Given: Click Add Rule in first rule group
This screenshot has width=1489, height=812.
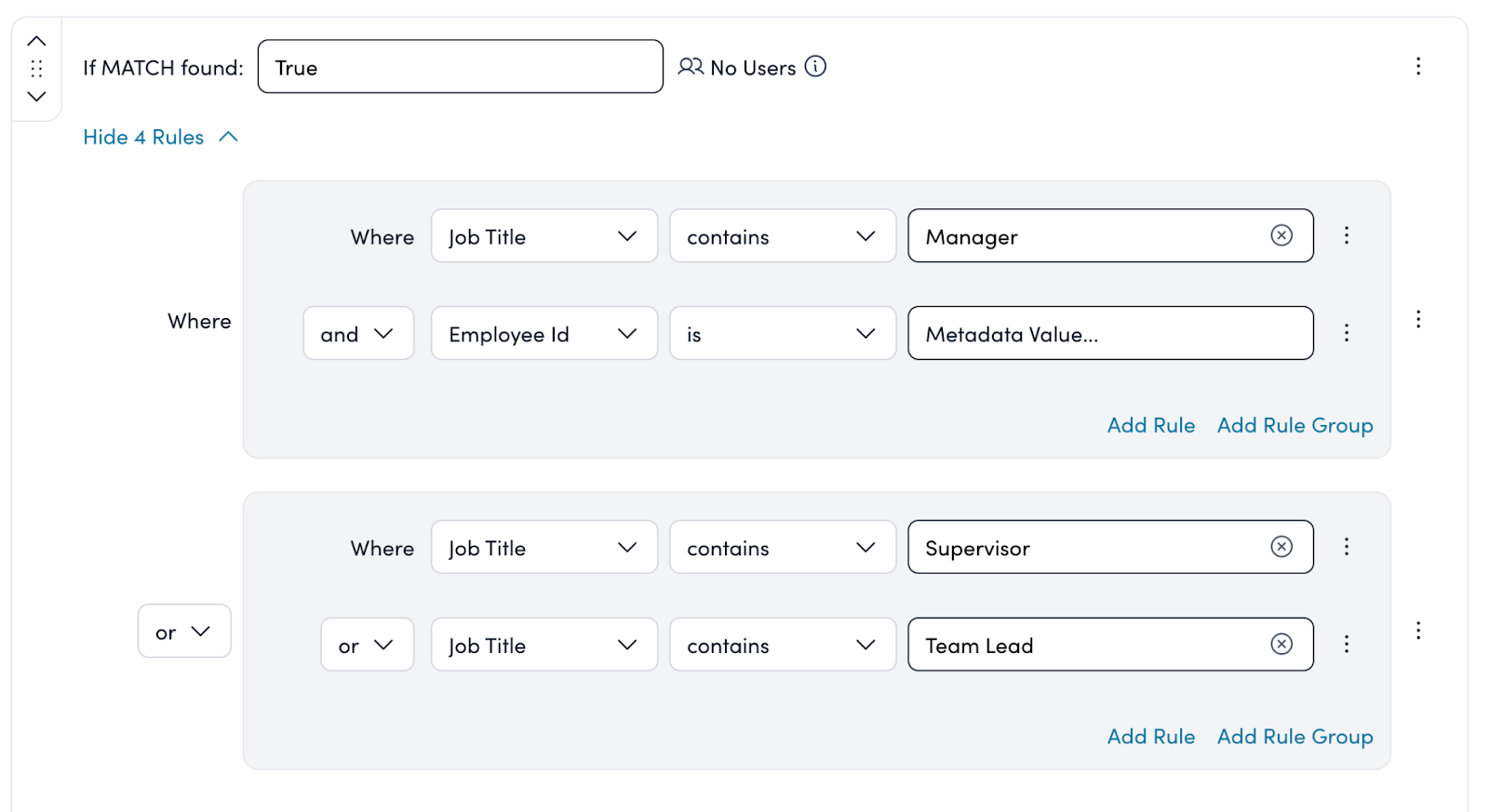Looking at the screenshot, I should [x=1150, y=425].
